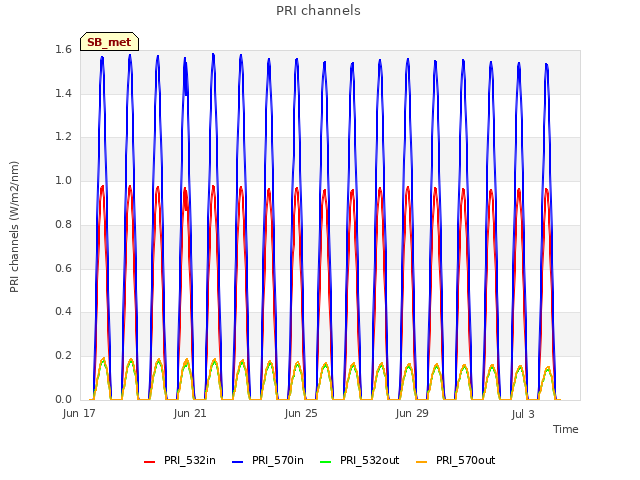Image resolution: width=640 pixels, height=480 pixels.
Task: Click the green PRI_532out legend swatch
Action: 326,462
